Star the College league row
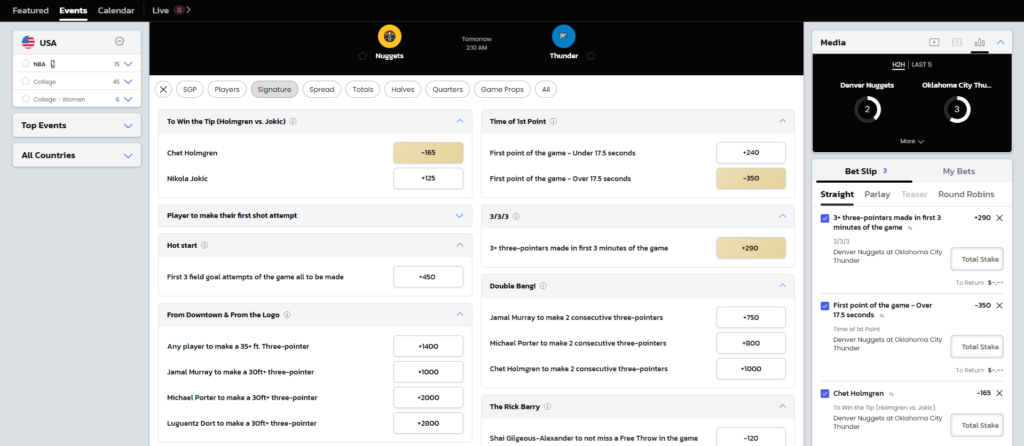 (x=25, y=82)
